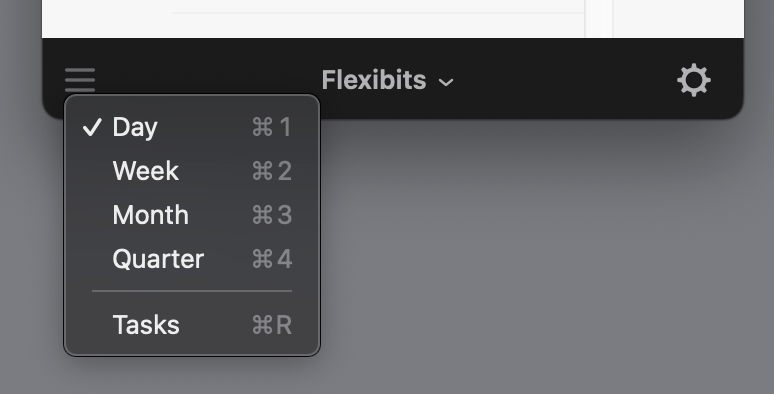Click the ⌘2 shortcut beside Week
The width and height of the screenshot is (774, 394).
coord(272,171)
